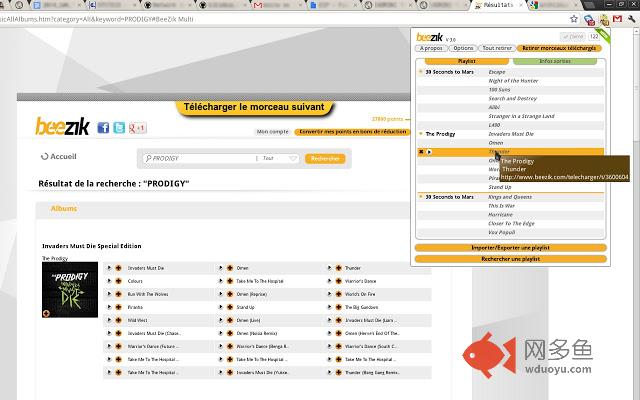Select Hurricane in the playlist
Image resolution: width=640 pixels, height=400 pixels.
tap(500, 215)
